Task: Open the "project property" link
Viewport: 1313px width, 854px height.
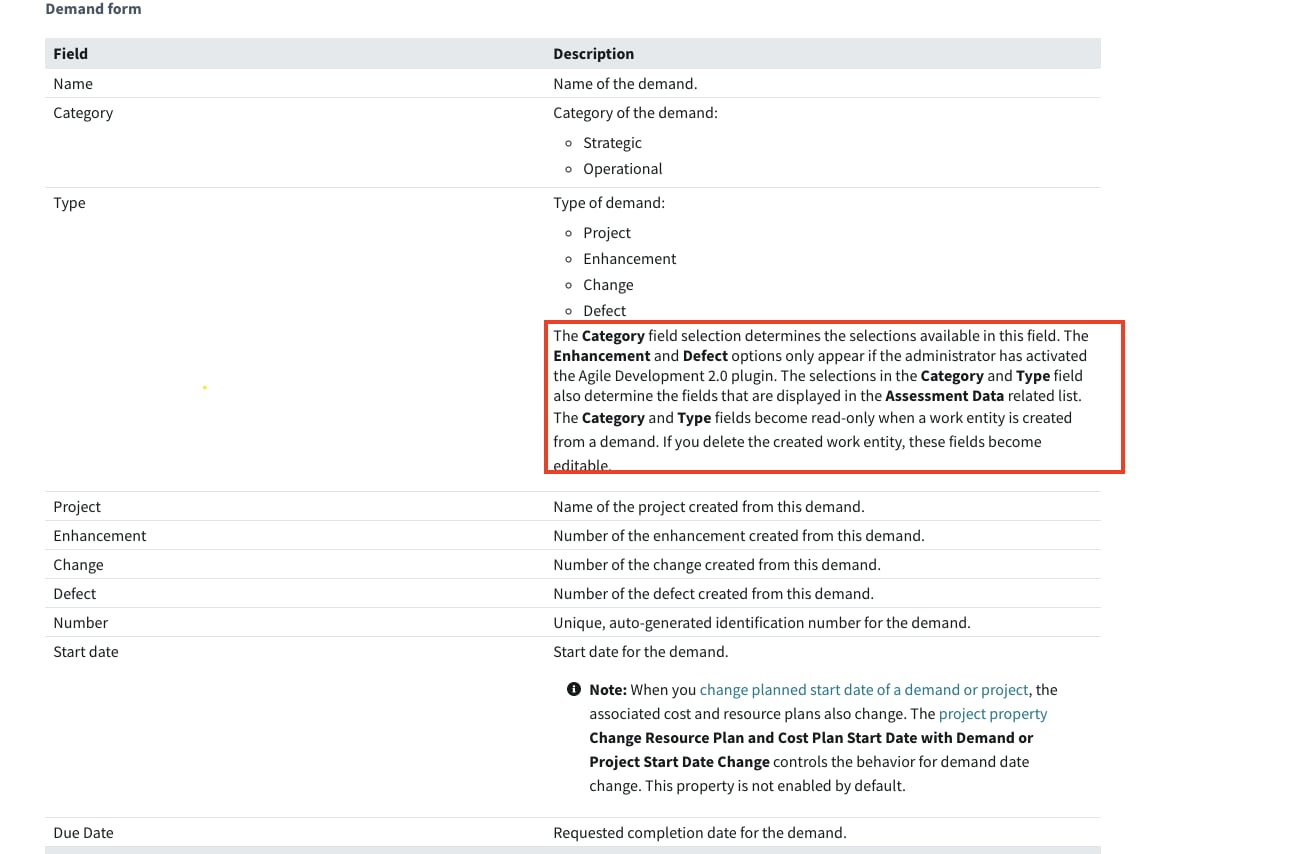Action: pyautogui.click(x=993, y=713)
